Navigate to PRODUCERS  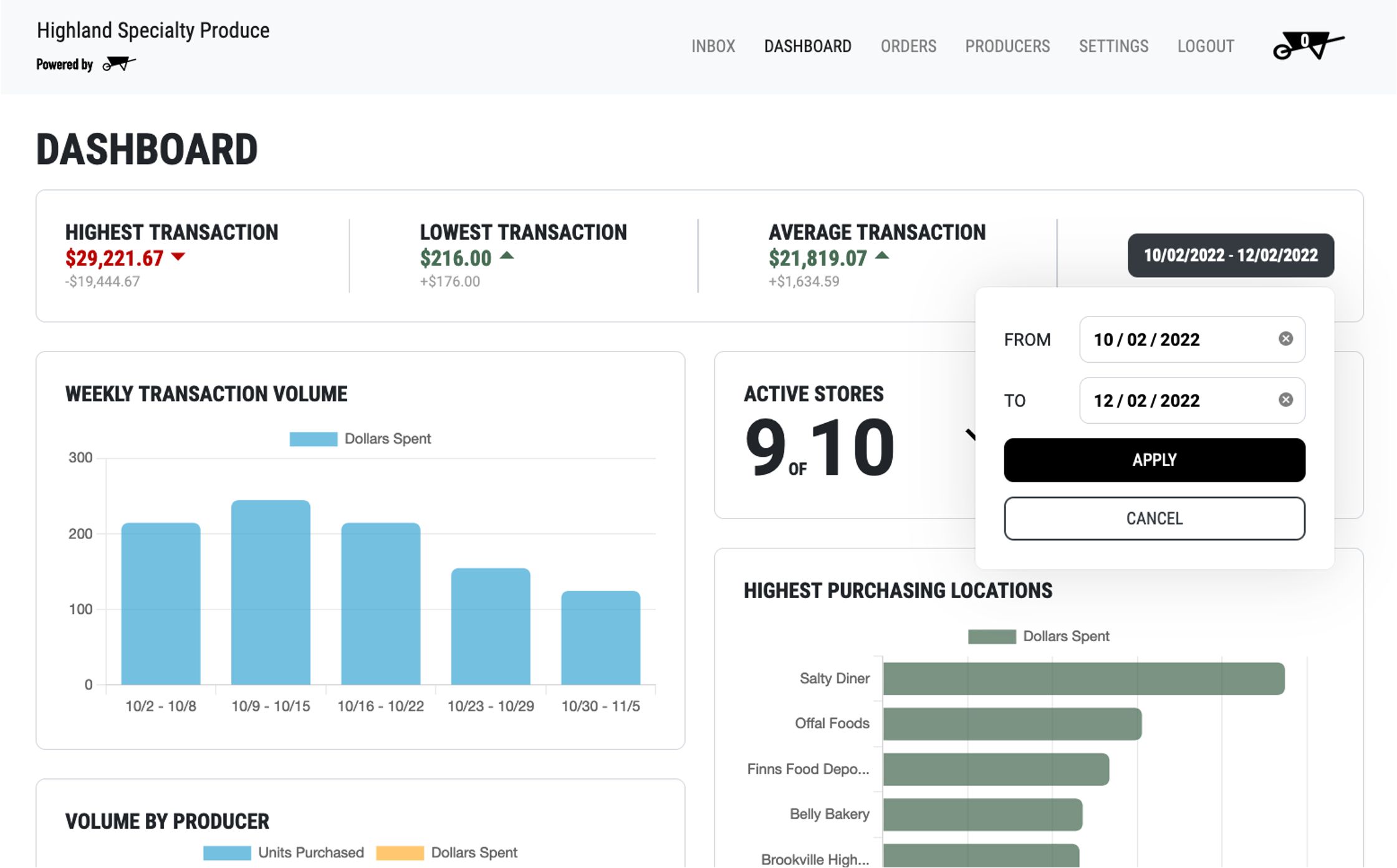[x=1007, y=46]
